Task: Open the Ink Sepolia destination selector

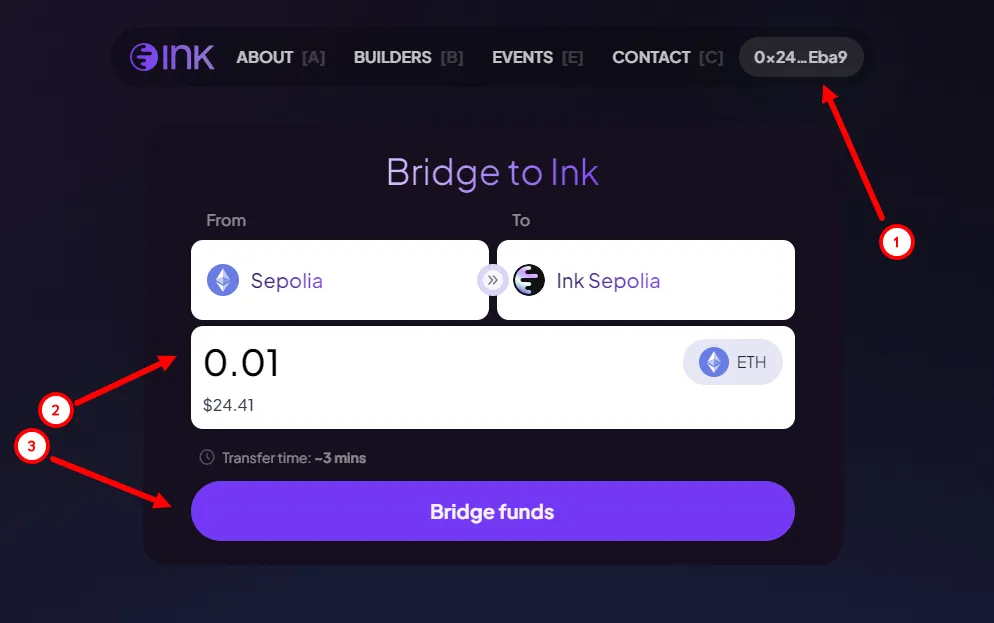Action: pos(645,280)
